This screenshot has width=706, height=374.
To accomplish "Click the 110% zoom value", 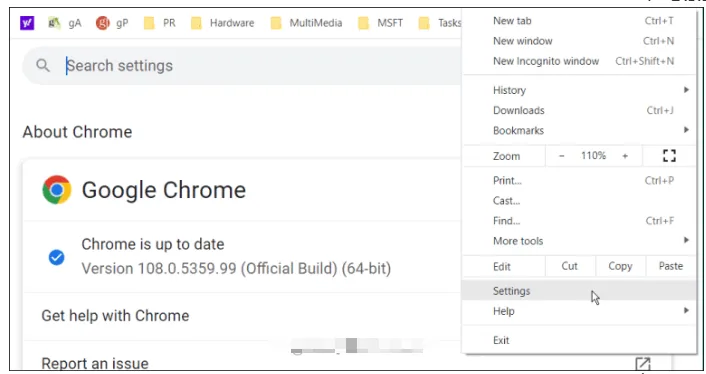I will pyautogui.click(x=593, y=156).
